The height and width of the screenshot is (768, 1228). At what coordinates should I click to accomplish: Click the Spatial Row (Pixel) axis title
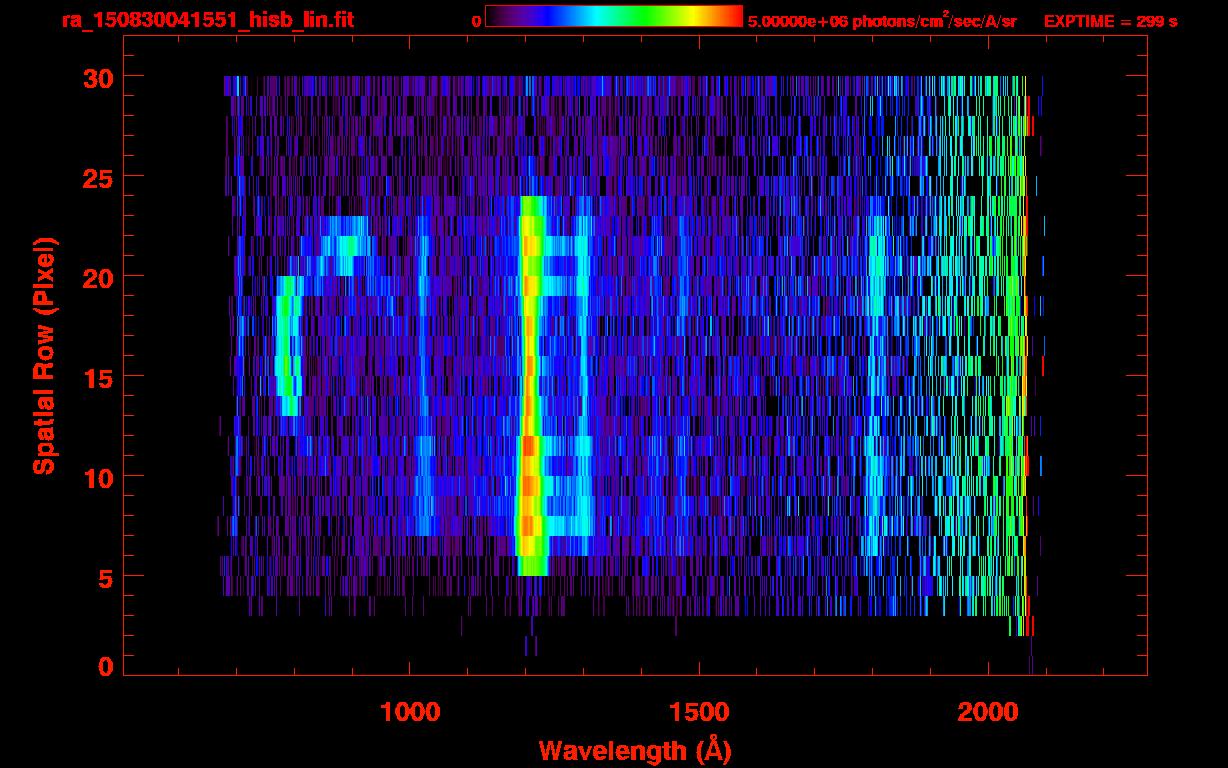click(x=45, y=355)
